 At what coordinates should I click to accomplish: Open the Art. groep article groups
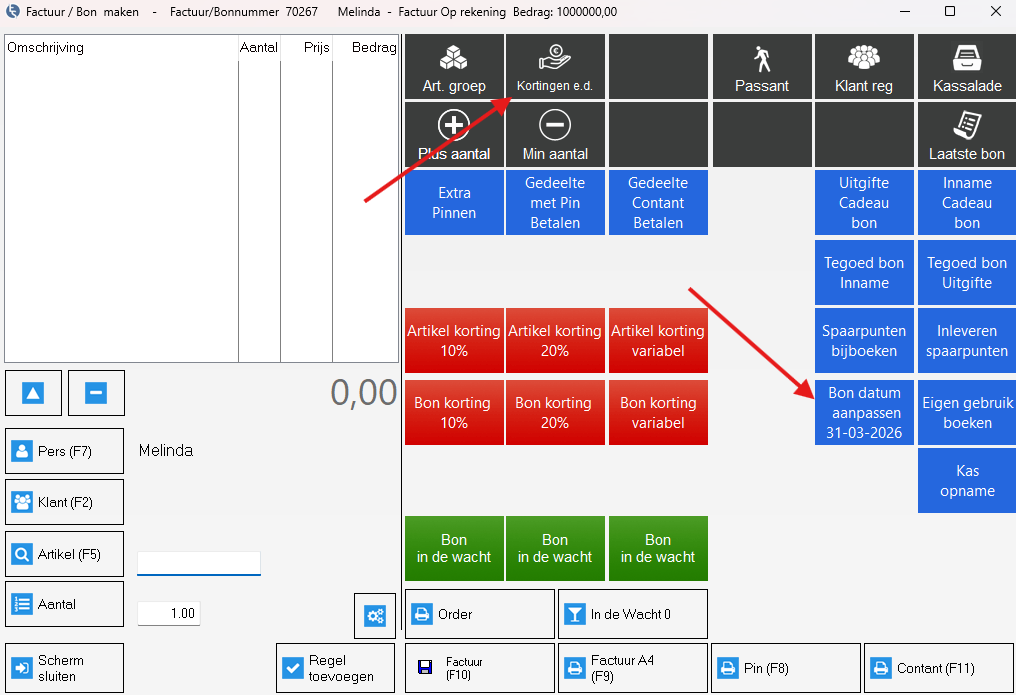454,67
